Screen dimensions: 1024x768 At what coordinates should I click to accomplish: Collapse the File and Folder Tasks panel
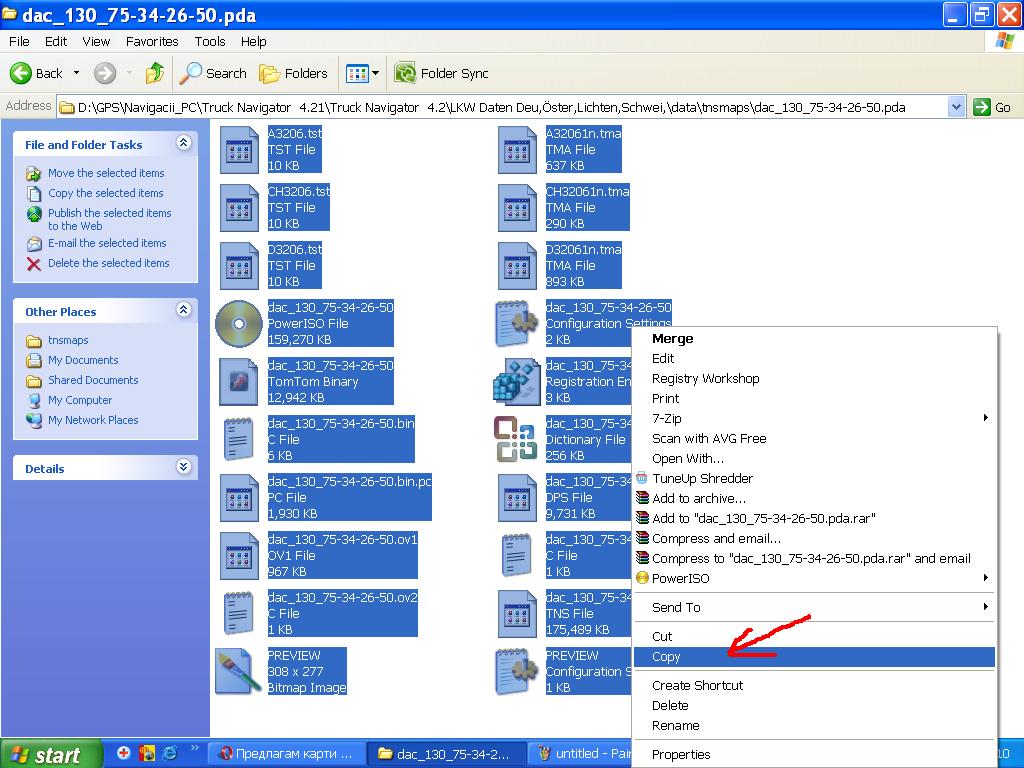coord(183,144)
